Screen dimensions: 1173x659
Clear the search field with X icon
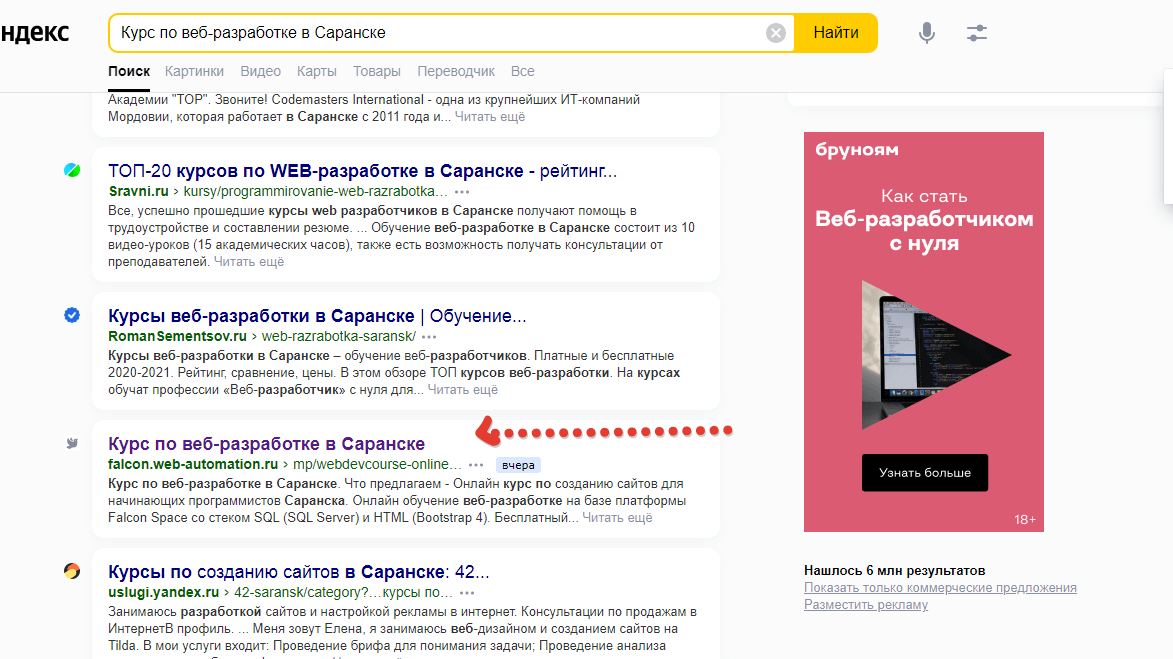[776, 33]
